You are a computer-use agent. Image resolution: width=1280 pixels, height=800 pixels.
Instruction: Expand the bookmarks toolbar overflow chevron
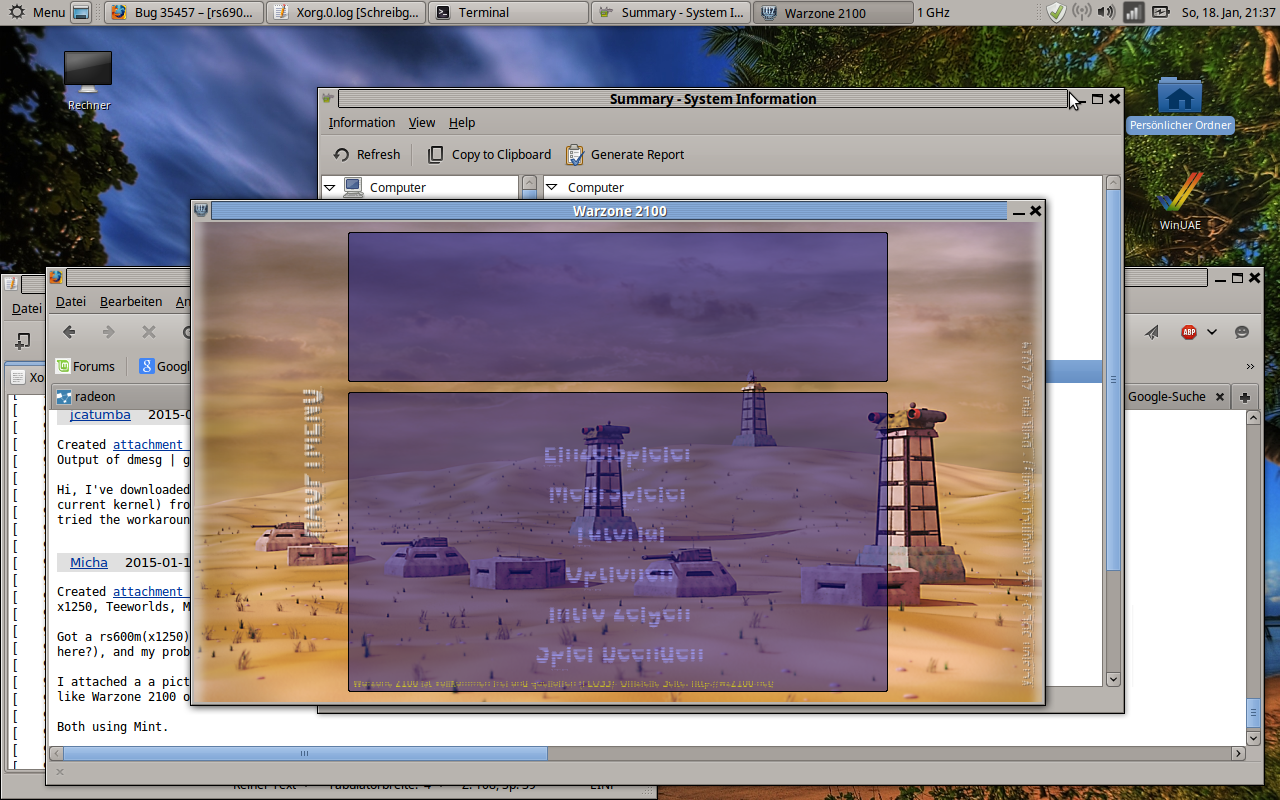(1249, 366)
